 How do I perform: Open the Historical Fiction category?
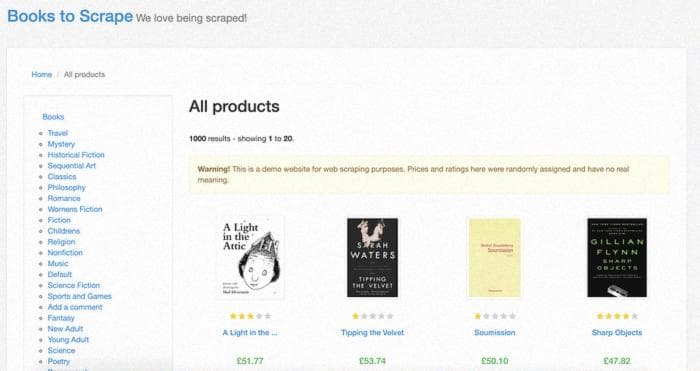[76, 155]
